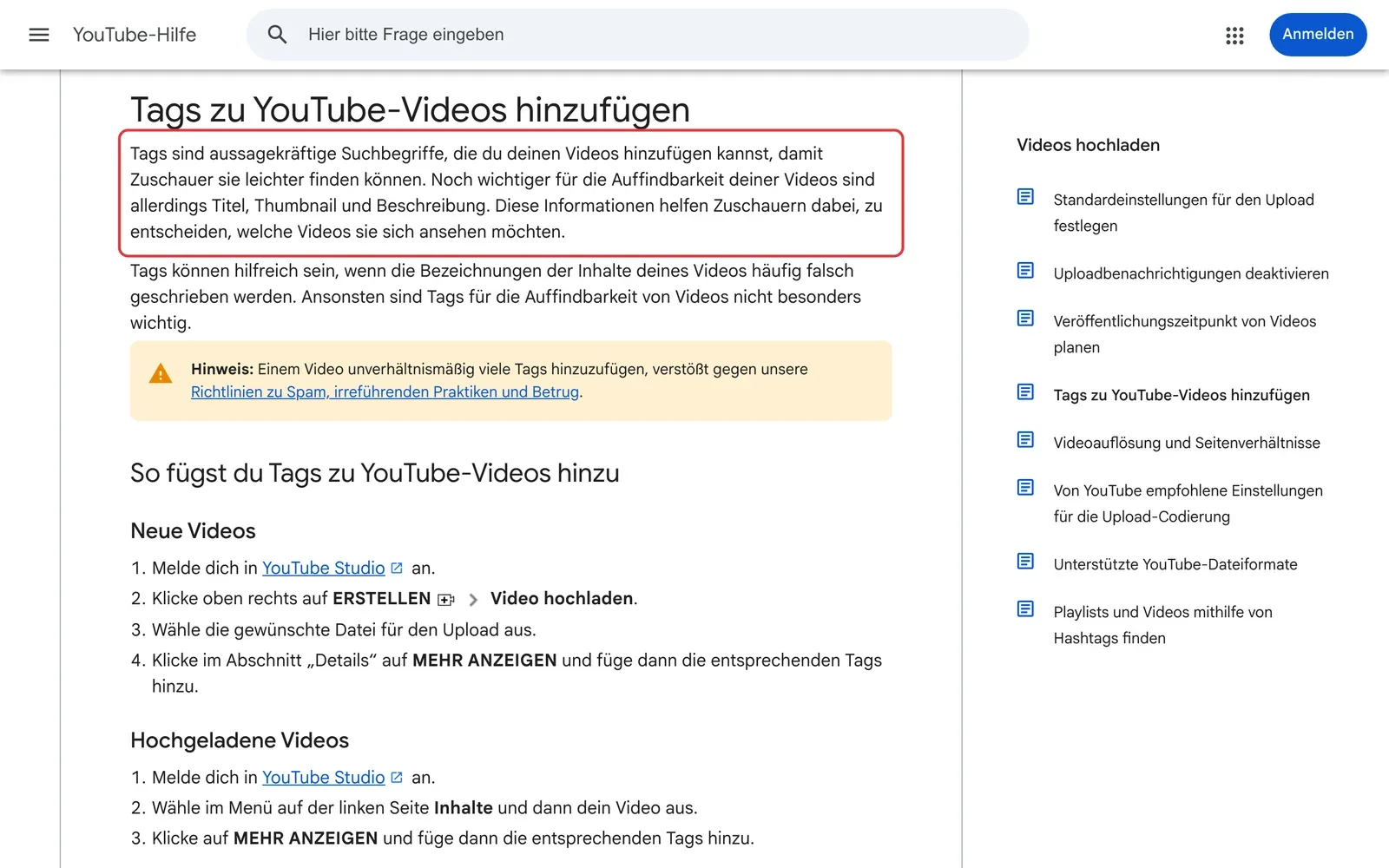Click the 'Videos hochladen' sidebar heading
Image resolution: width=1389 pixels, height=868 pixels.
[x=1088, y=145]
